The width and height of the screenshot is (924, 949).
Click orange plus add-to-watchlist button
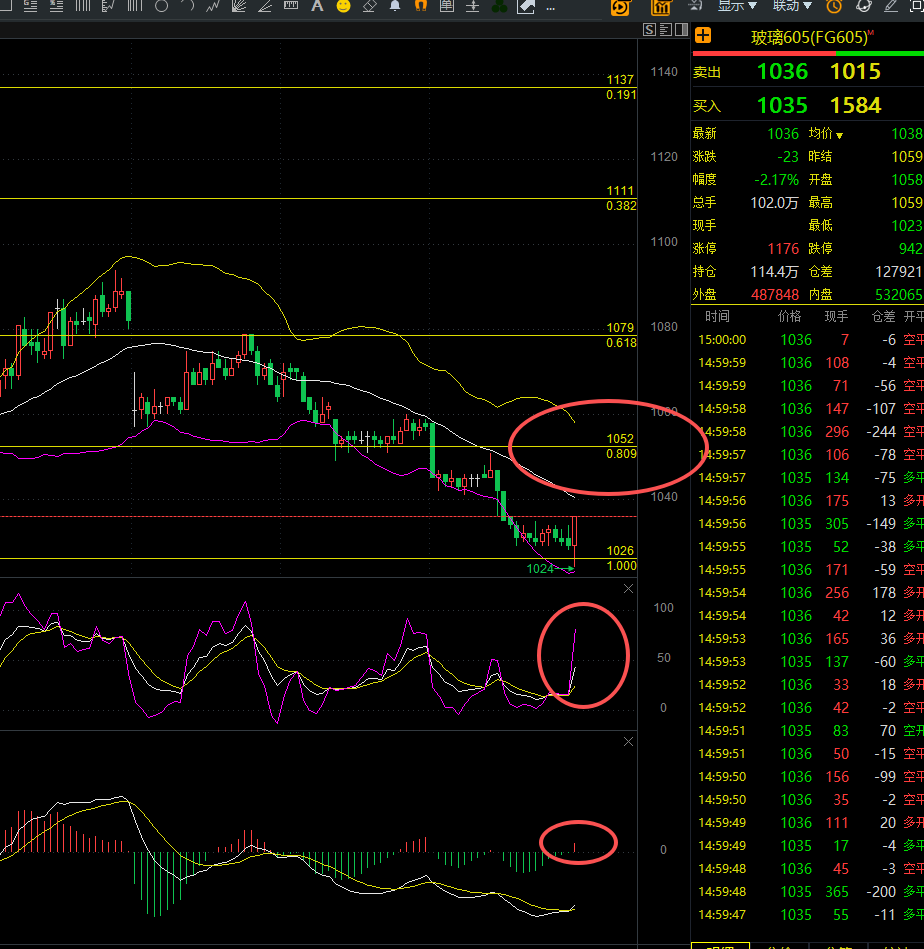703,36
